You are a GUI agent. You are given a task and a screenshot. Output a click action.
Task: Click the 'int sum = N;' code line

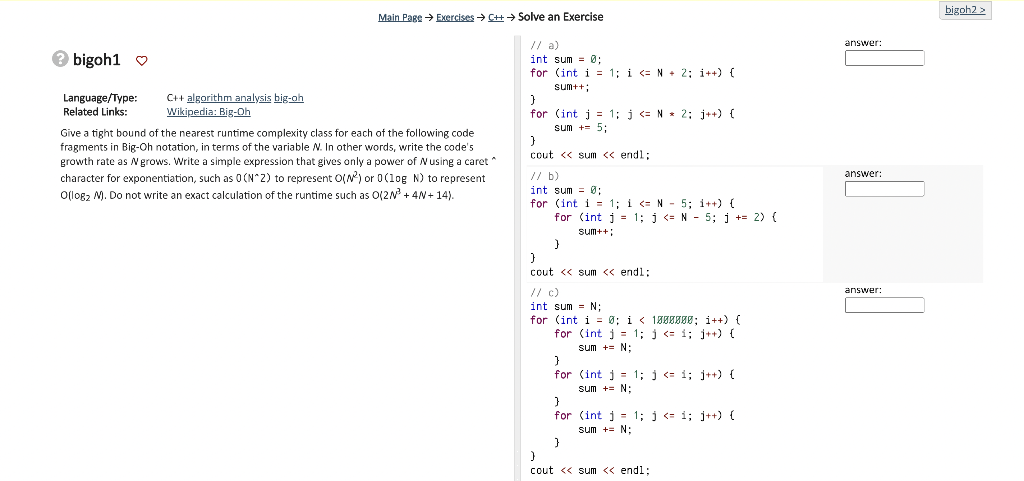tap(566, 306)
